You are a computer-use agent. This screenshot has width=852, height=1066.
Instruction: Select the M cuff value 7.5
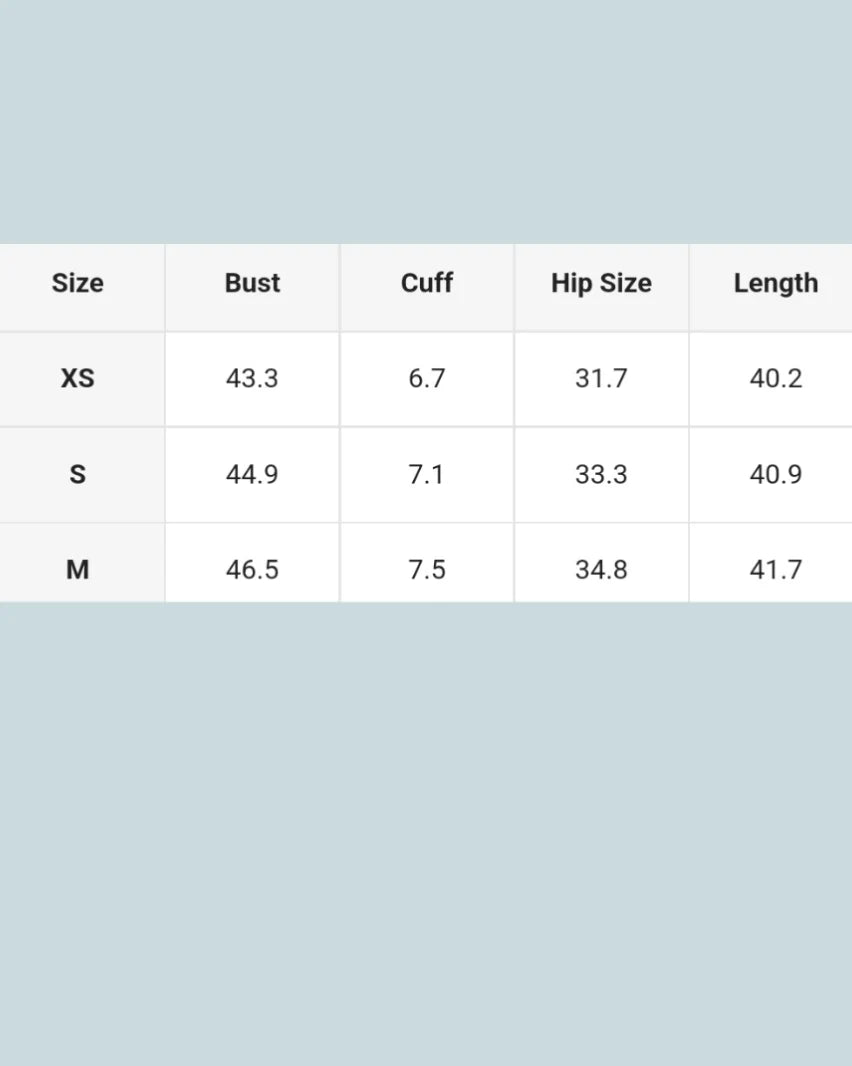click(x=427, y=569)
